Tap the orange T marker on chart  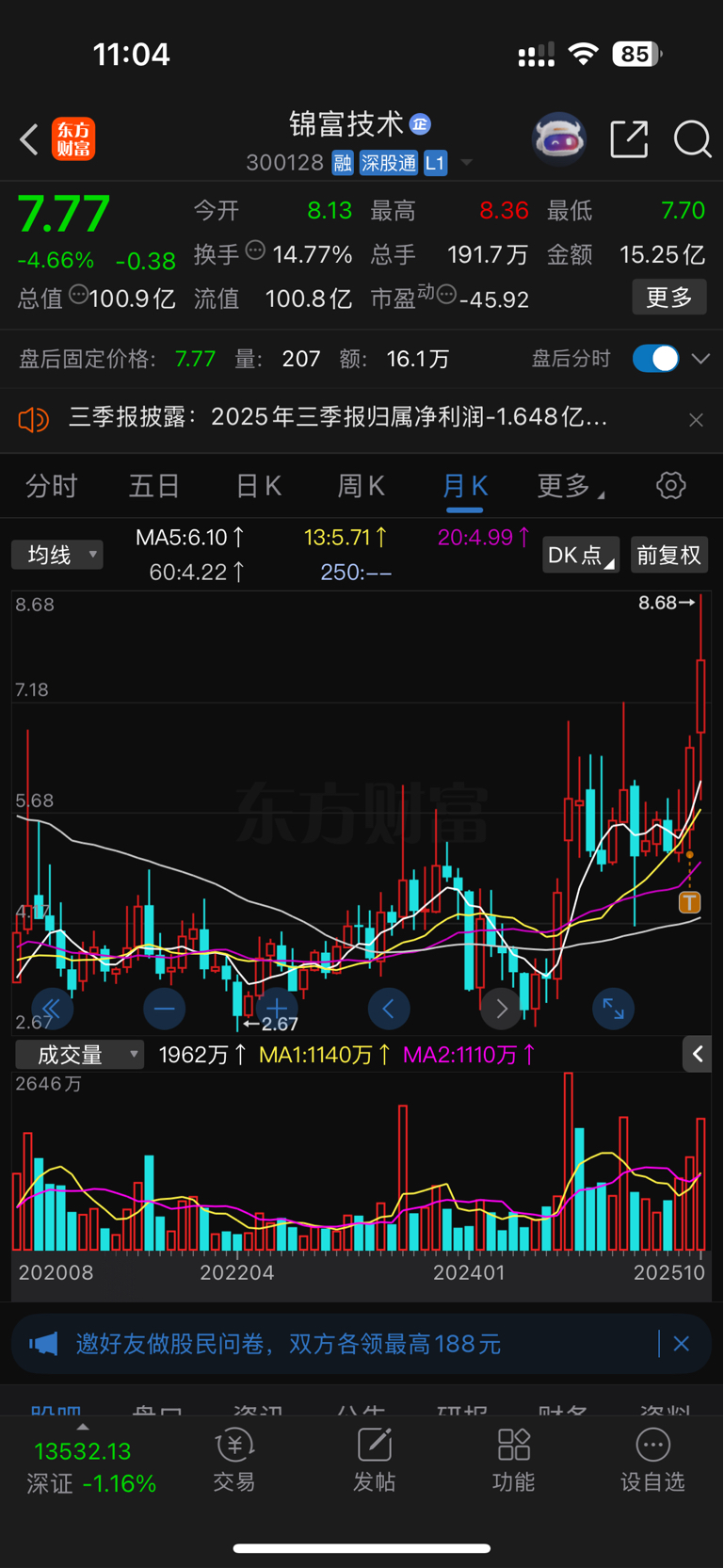tap(689, 903)
